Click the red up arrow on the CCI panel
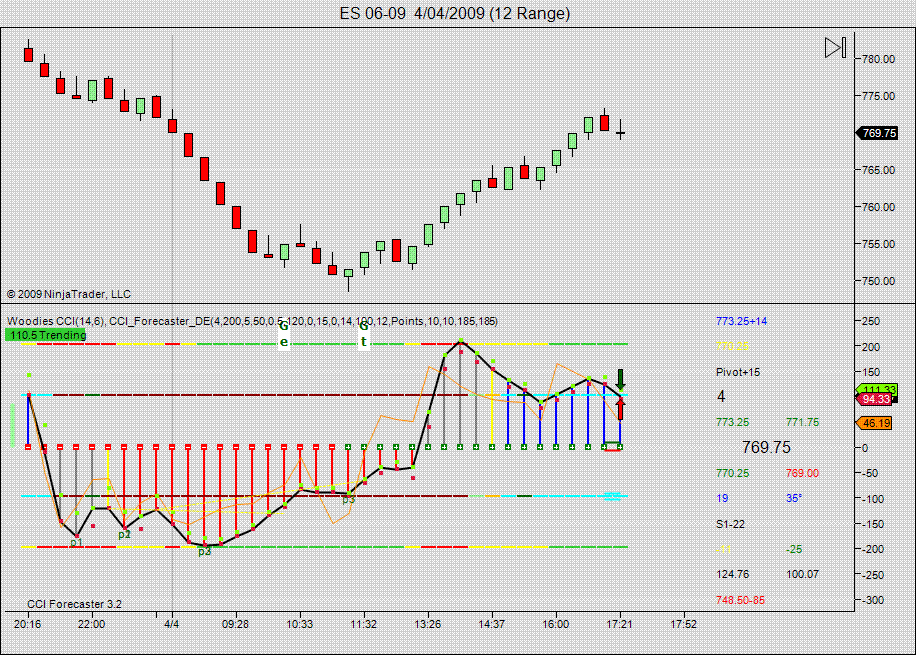This screenshot has height=655, width=916. tap(620, 410)
